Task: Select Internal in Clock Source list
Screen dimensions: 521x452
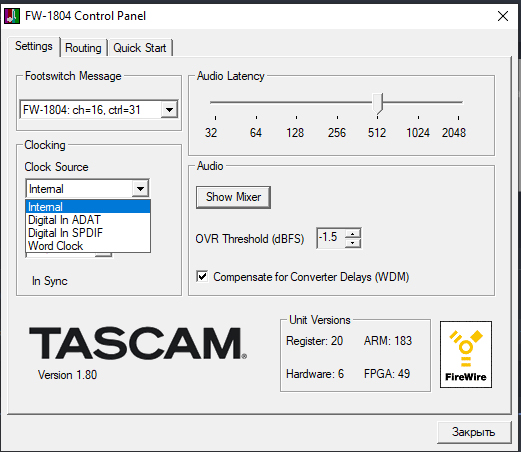Action: [x=88, y=207]
